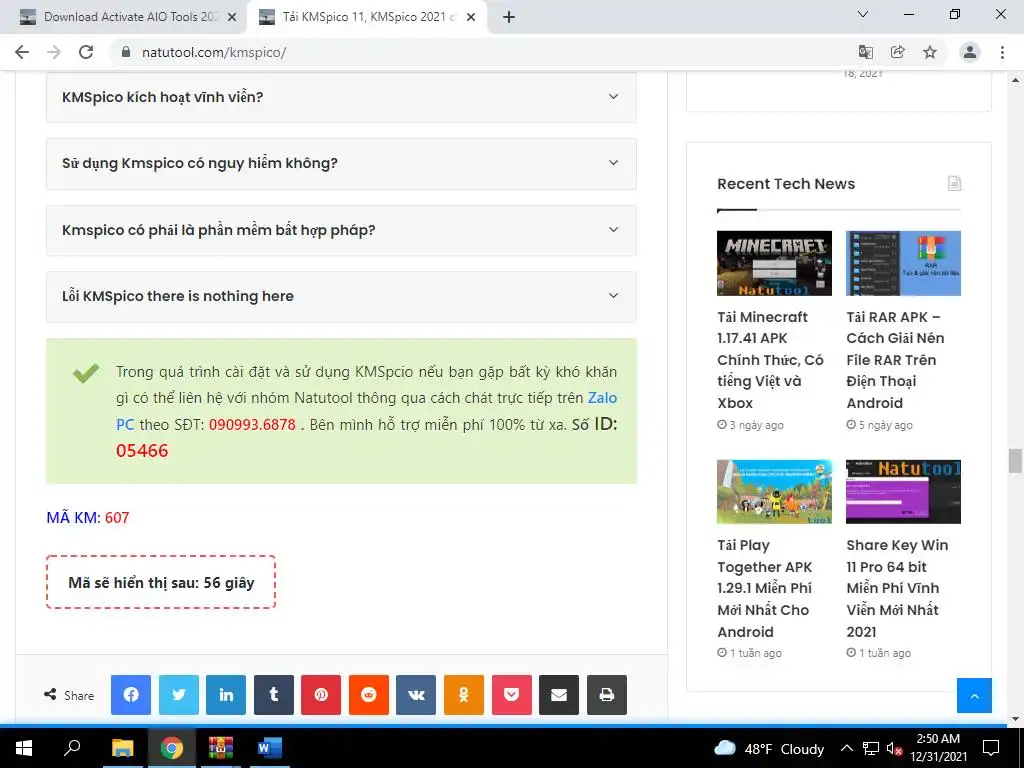
Task: Open the Chrome profile avatar
Action: click(970, 52)
